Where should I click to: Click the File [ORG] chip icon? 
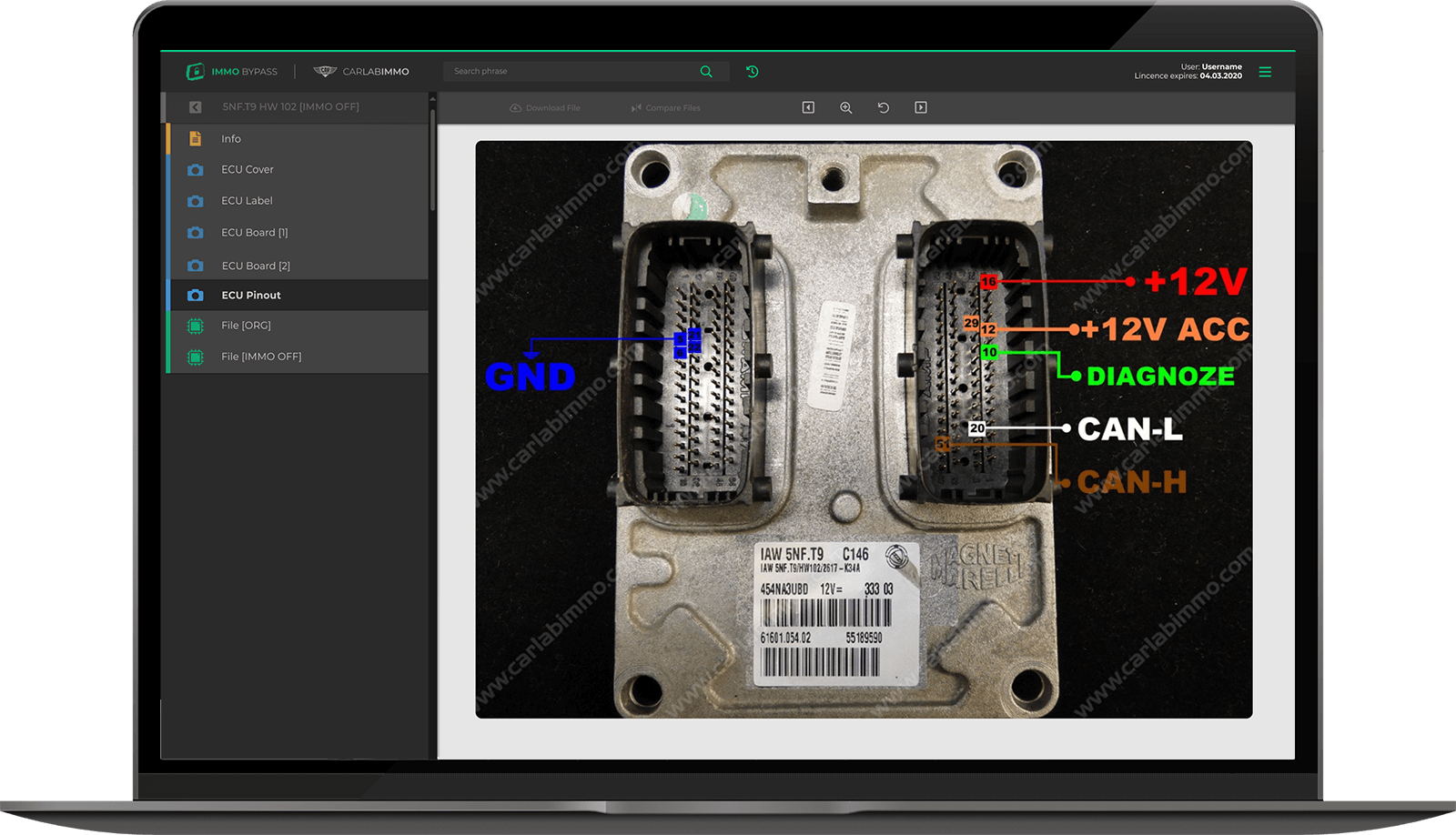tap(195, 326)
